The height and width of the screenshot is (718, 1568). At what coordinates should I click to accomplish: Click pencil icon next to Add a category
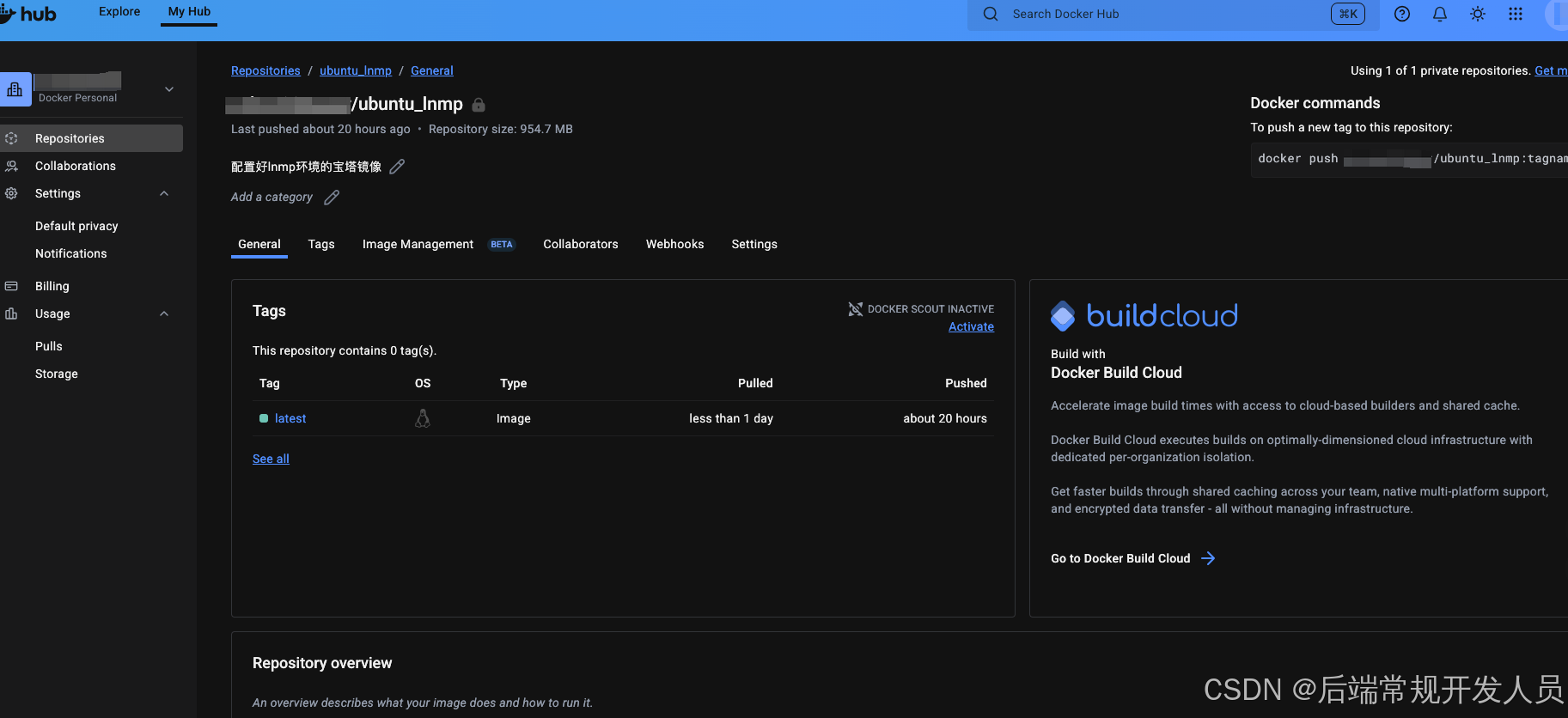pos(332,198)
